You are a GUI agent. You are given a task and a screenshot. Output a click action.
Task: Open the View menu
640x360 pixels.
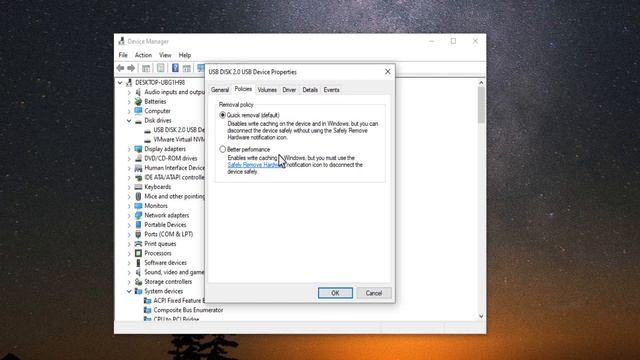(165, 55)
